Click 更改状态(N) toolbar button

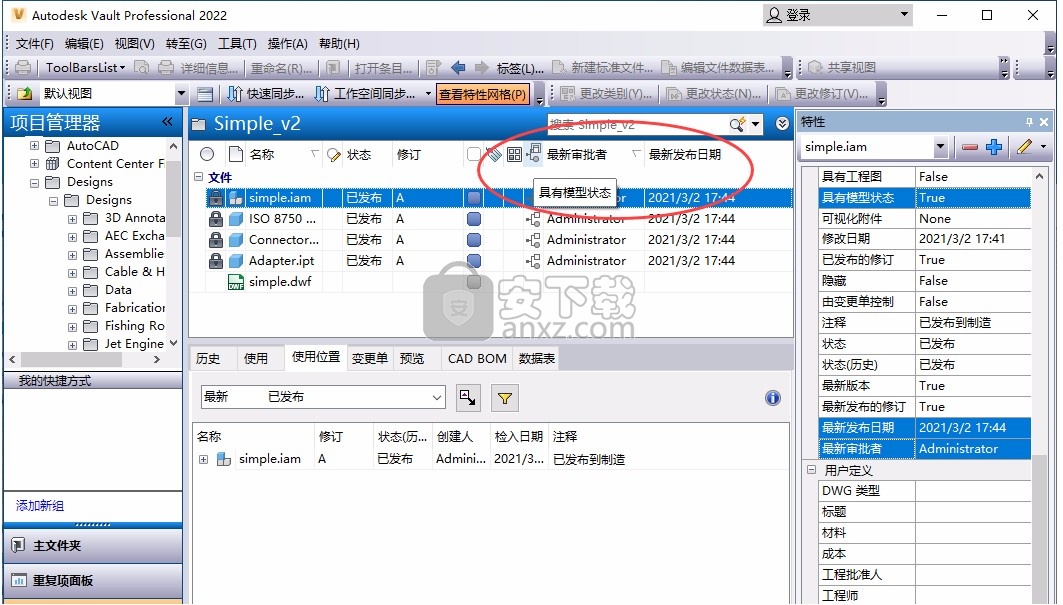click(713, 94)
